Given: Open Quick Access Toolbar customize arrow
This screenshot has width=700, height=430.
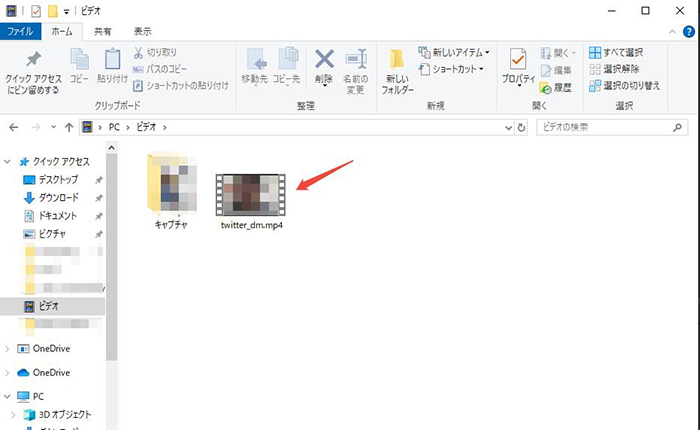Looking at the screenshot, I should [66, 12].
